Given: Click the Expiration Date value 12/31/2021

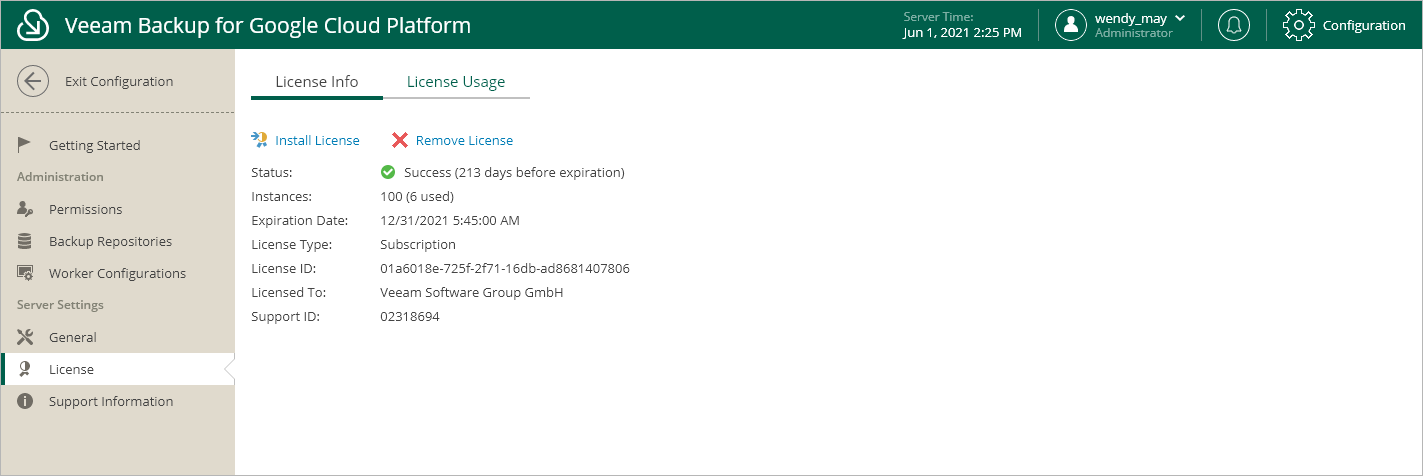Looking at the screenshot, I should [x=450, y=220].
